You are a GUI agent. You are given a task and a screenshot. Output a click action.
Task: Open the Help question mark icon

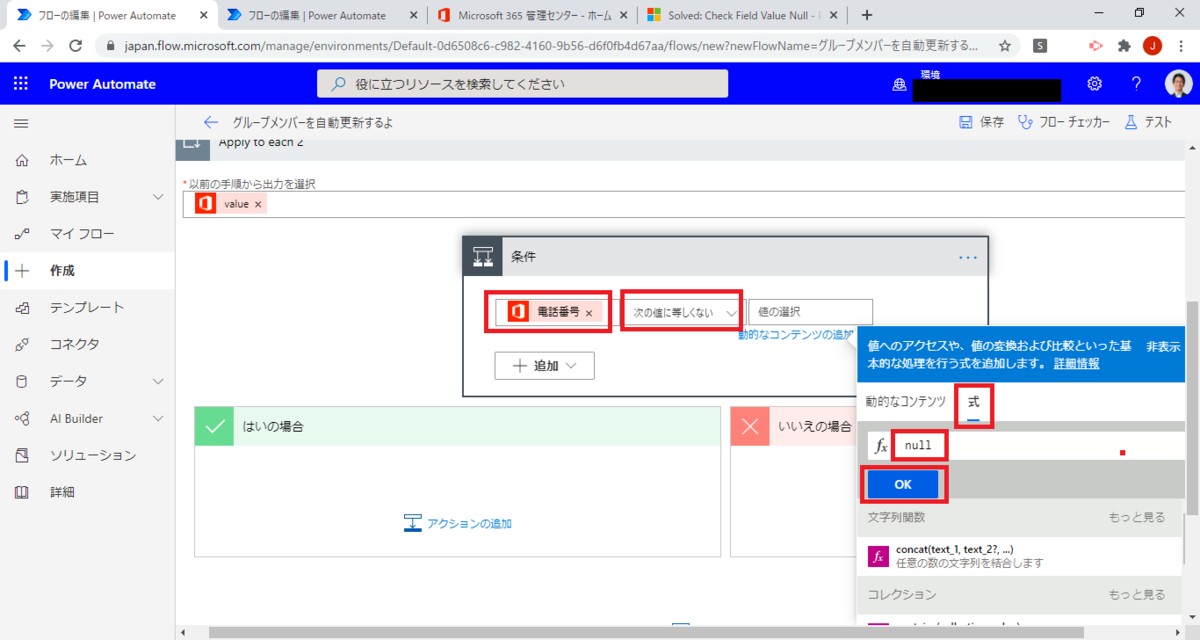point(1136,84)
